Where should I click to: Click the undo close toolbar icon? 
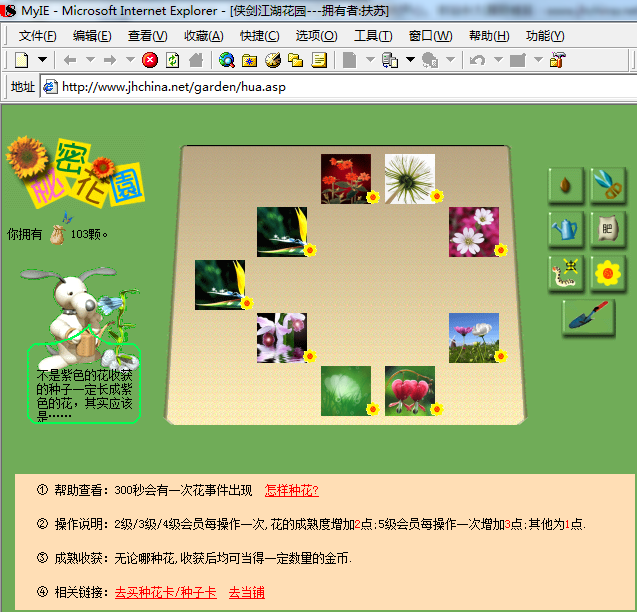(477, 60)
